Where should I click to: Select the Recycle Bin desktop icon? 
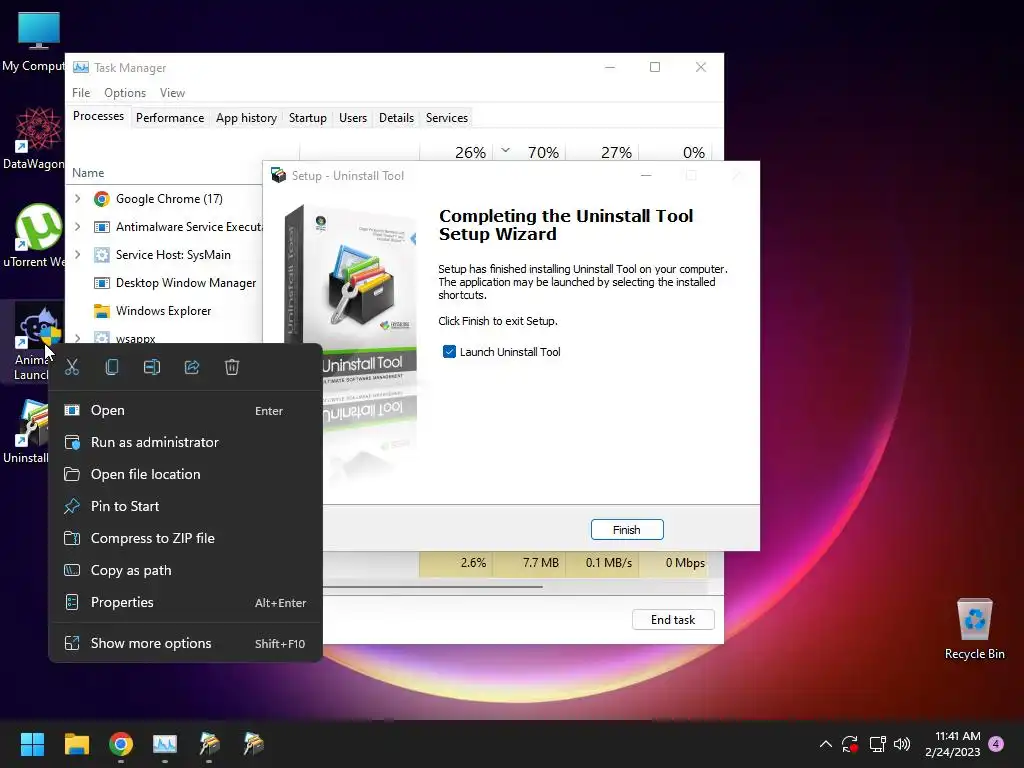(x=974, y=630)
